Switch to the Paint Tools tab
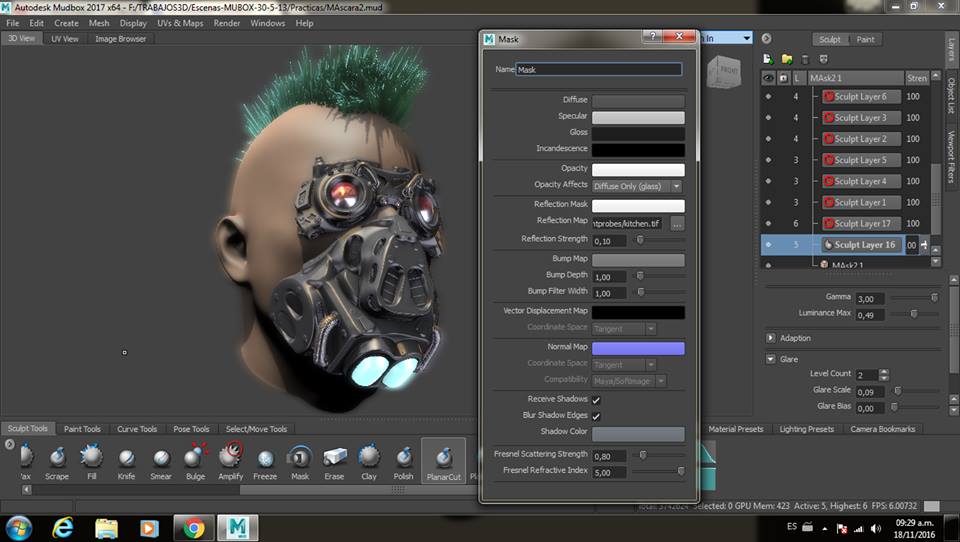 pyautogui.click(x=82, y=429)
